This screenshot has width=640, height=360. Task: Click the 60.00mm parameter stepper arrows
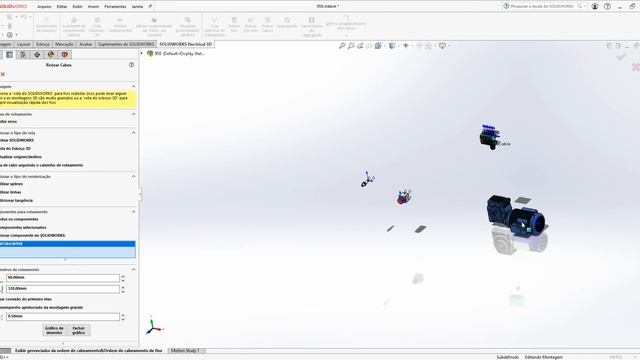123,278
